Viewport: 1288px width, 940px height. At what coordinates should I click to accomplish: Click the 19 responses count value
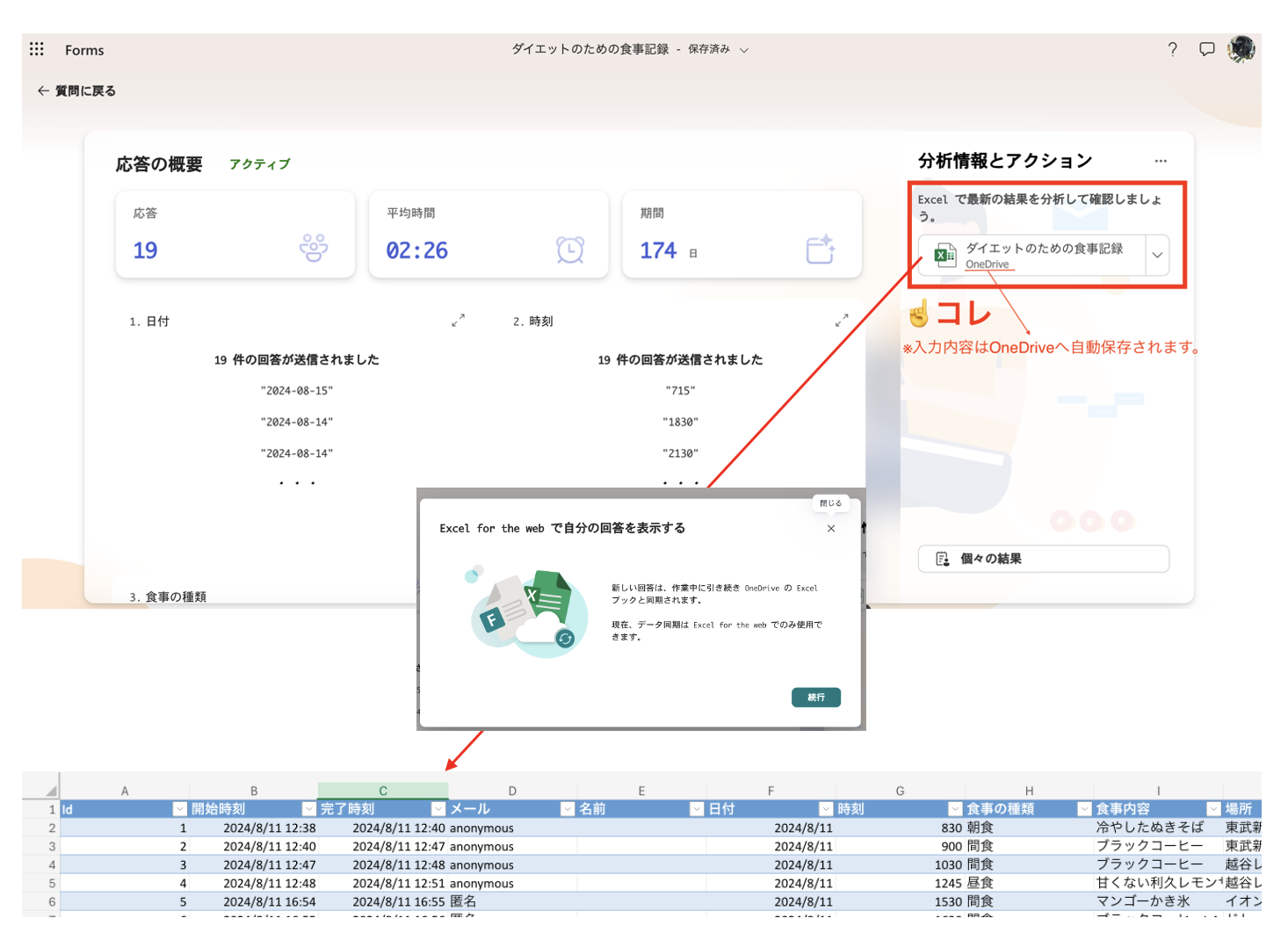[145, 251]
